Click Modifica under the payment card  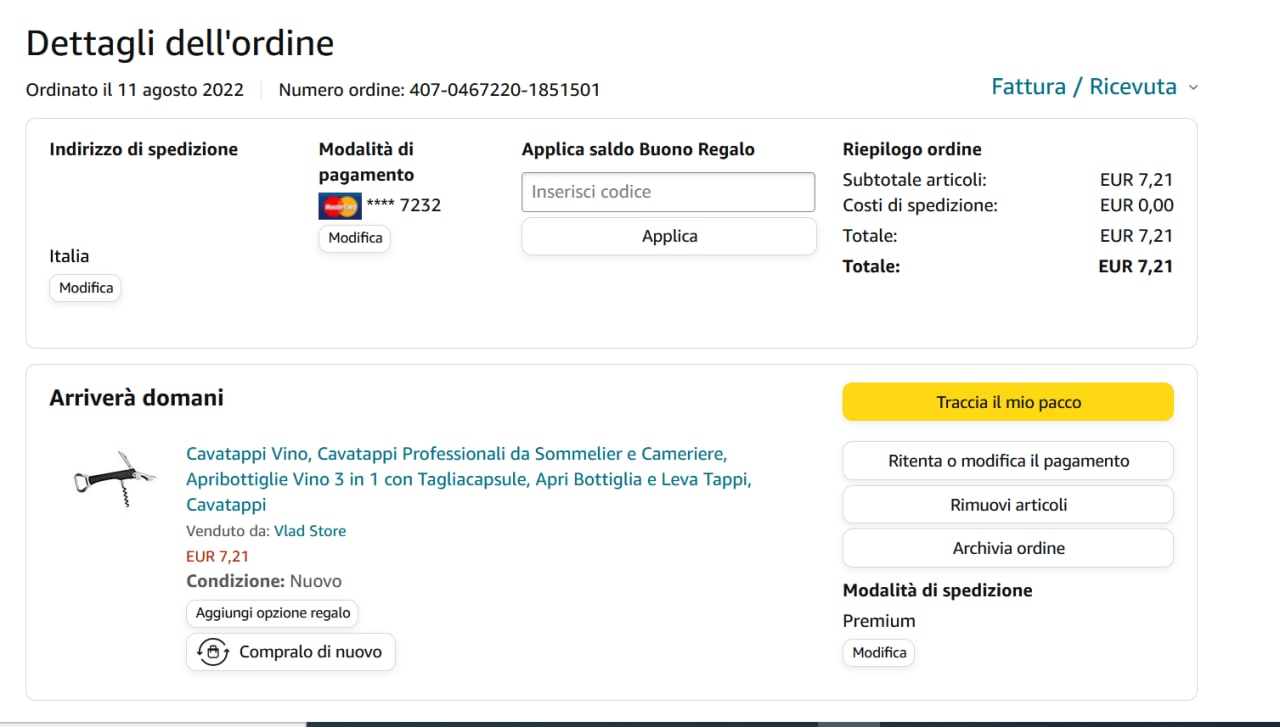click(x=355, y=238)
